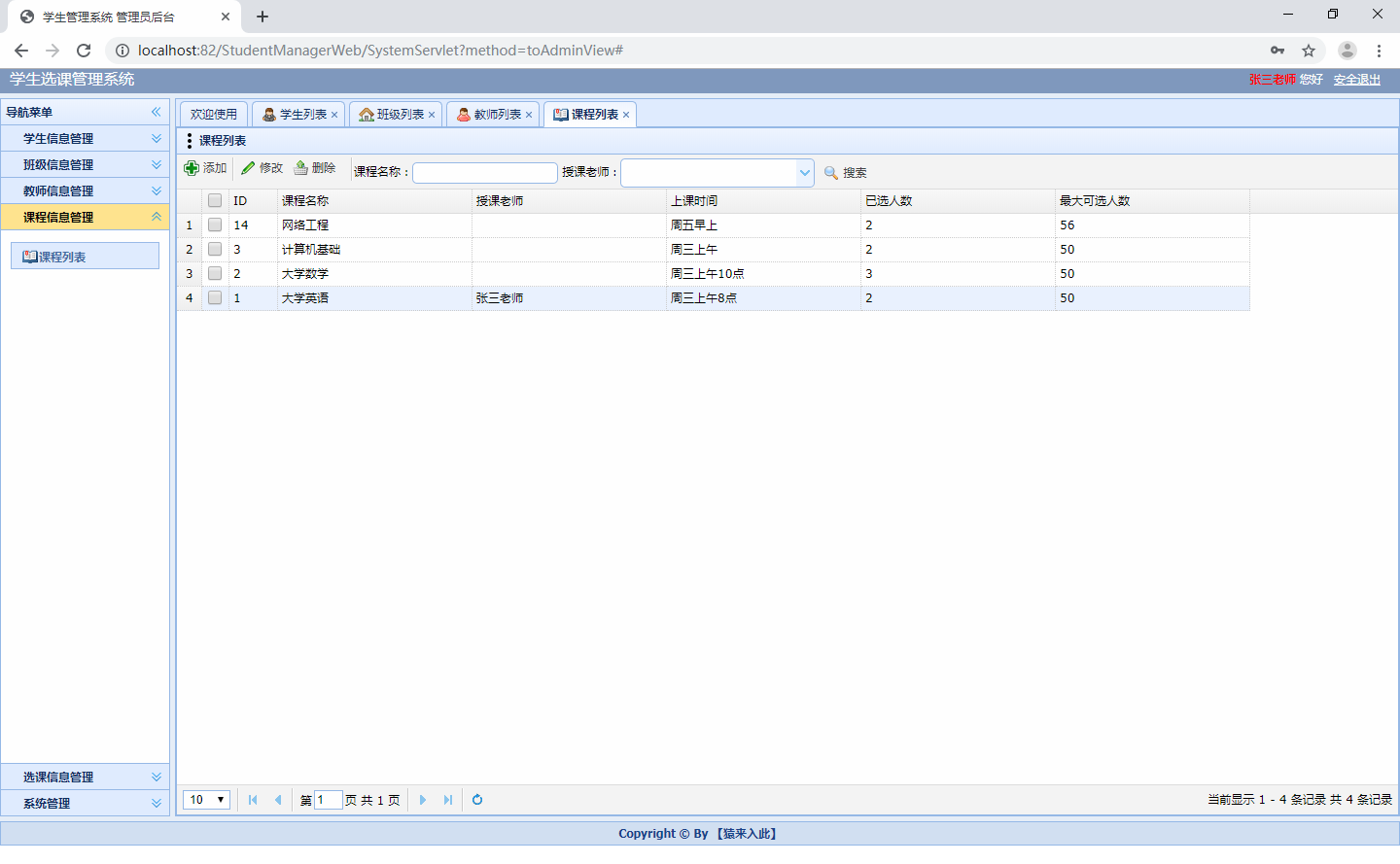Viewport: 1400px width, 864px height.
Task: Click 安全退出 logout link
Action: tap(1357, 80)
